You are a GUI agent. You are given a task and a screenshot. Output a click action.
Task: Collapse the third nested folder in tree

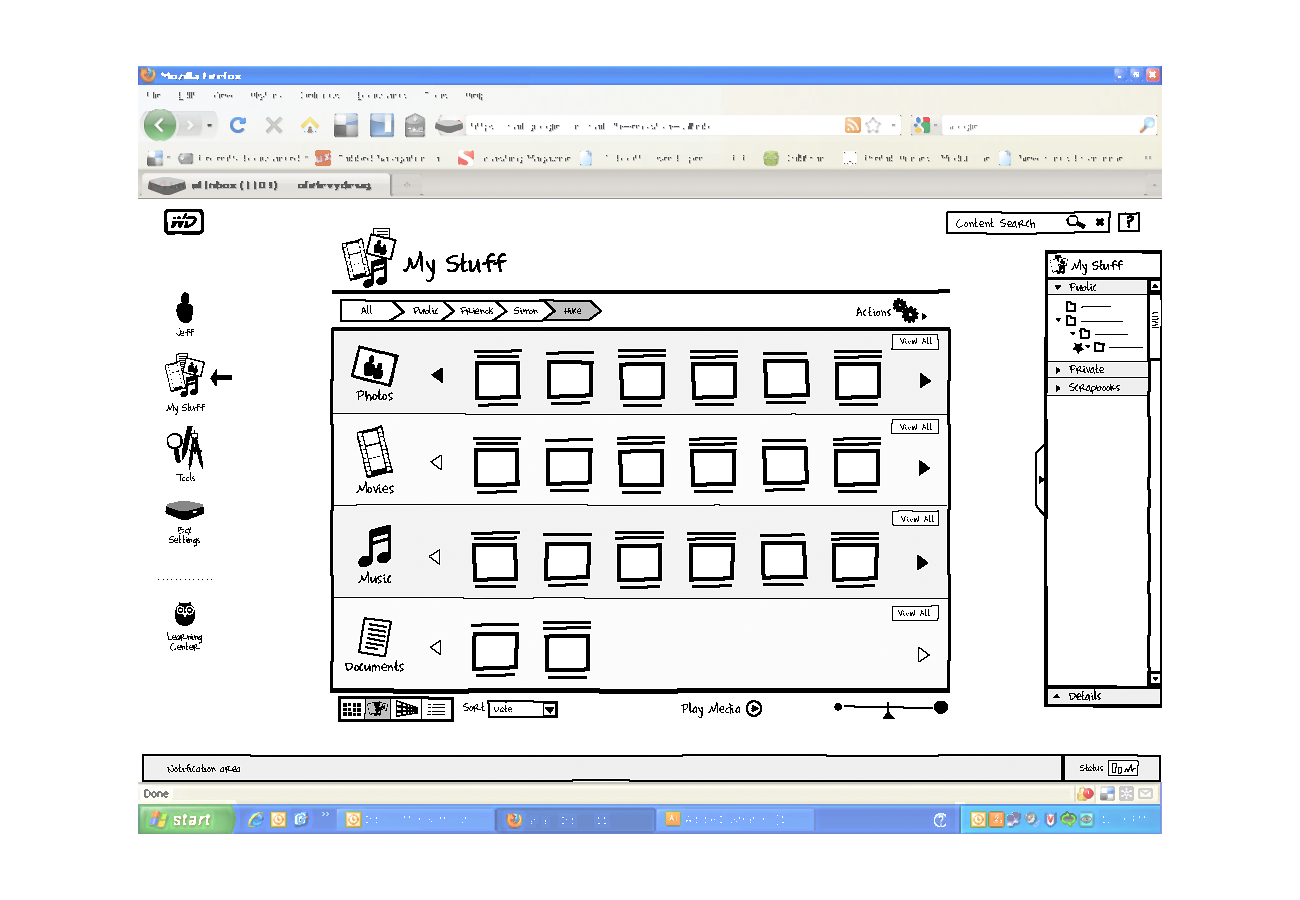point(1073,334)
